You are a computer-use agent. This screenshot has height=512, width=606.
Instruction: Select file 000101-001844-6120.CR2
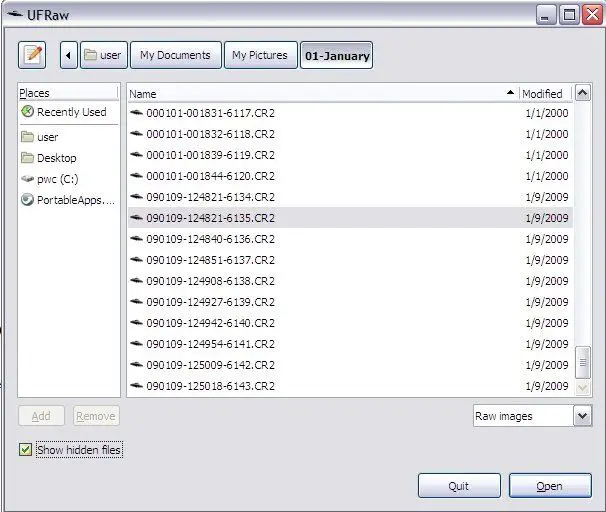coord(350,176)
